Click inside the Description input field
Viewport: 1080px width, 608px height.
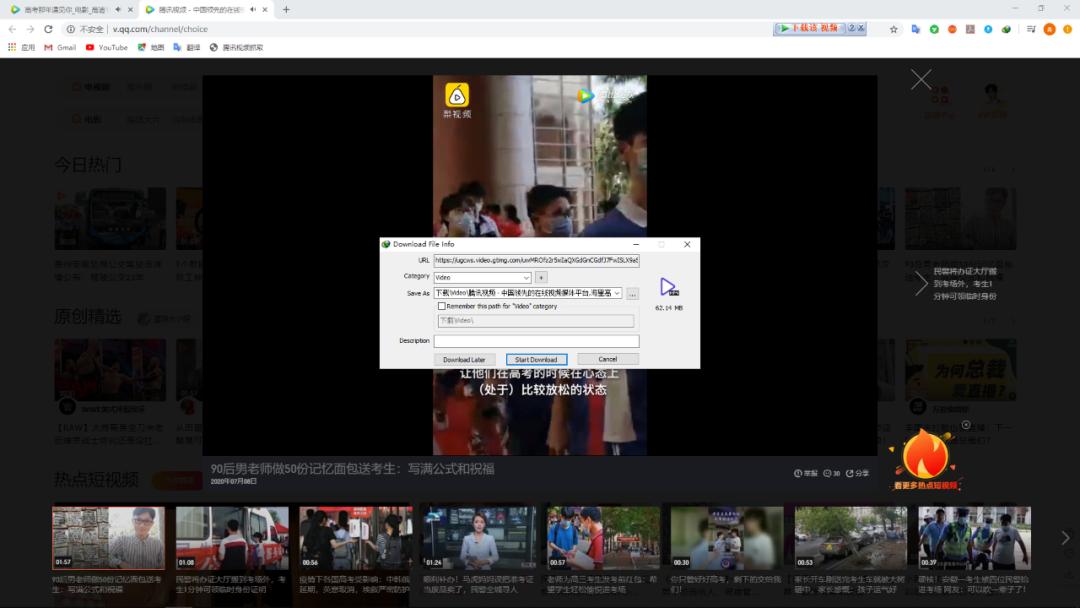point(536,341)
